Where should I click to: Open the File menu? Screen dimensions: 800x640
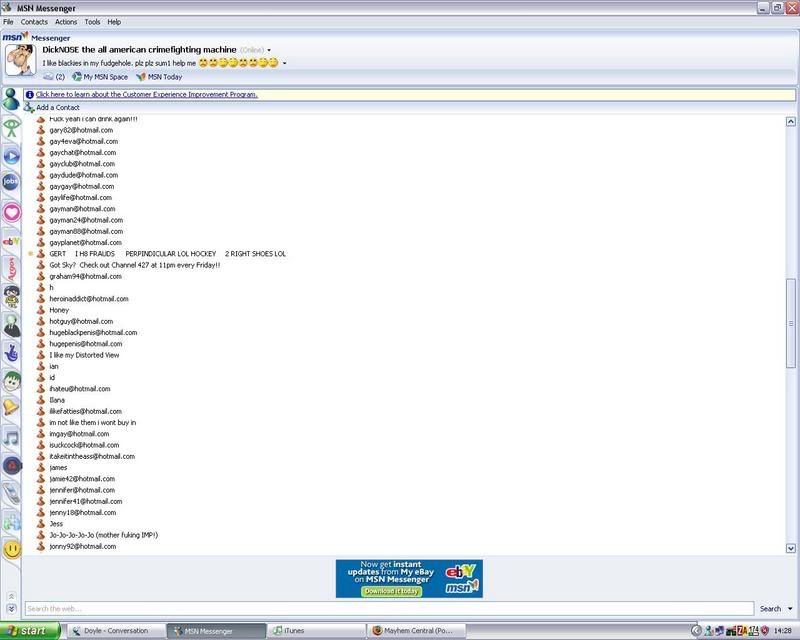tap(8, 22)
